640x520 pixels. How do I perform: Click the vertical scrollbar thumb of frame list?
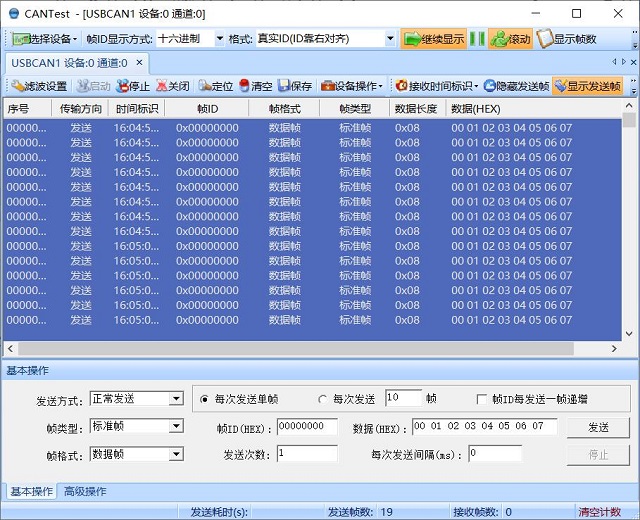click(x=629, y=120)
